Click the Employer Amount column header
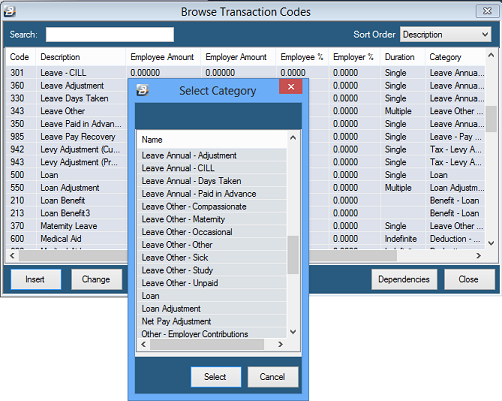 coord(238,57)
